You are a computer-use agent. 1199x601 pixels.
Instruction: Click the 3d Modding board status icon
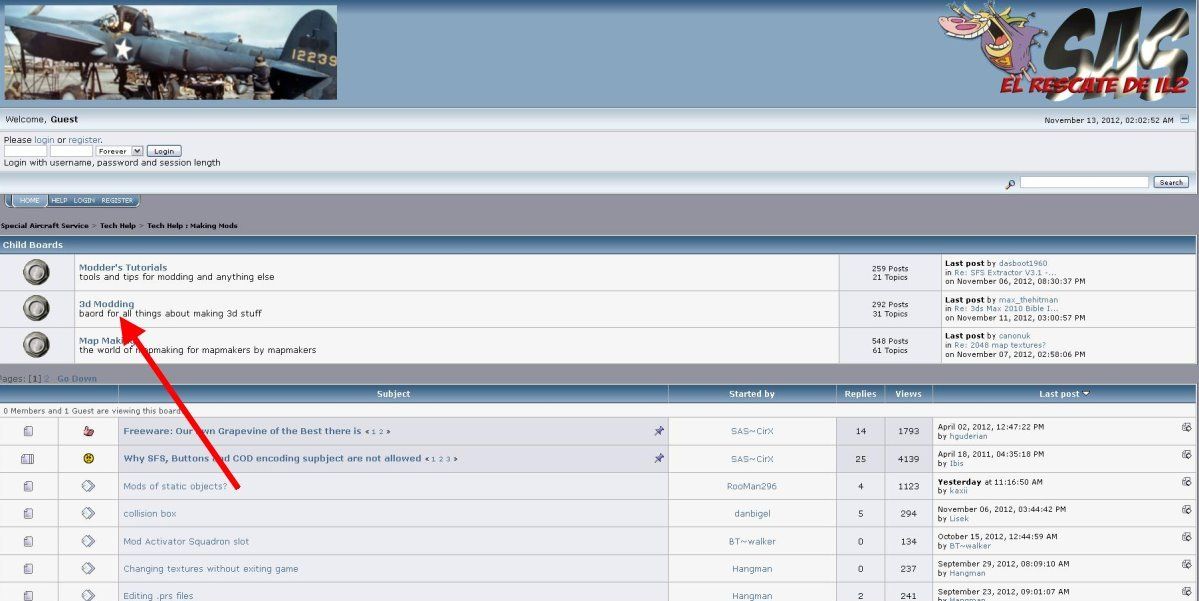[x=36, y=308]
